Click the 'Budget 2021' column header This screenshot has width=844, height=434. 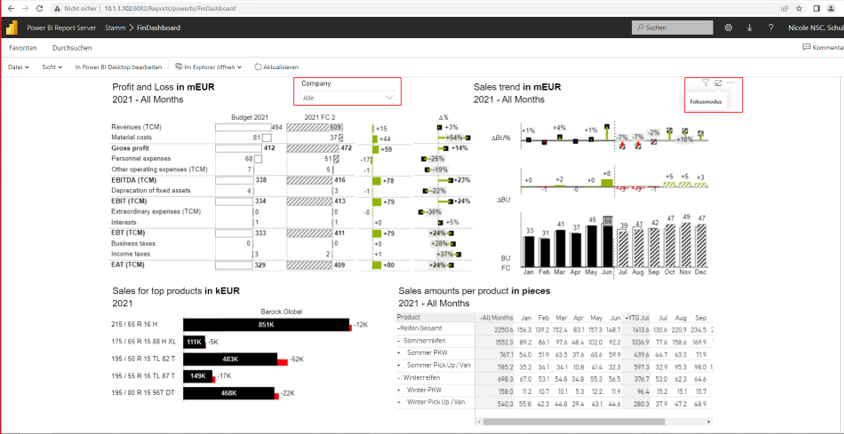click(x=250, y=117)
